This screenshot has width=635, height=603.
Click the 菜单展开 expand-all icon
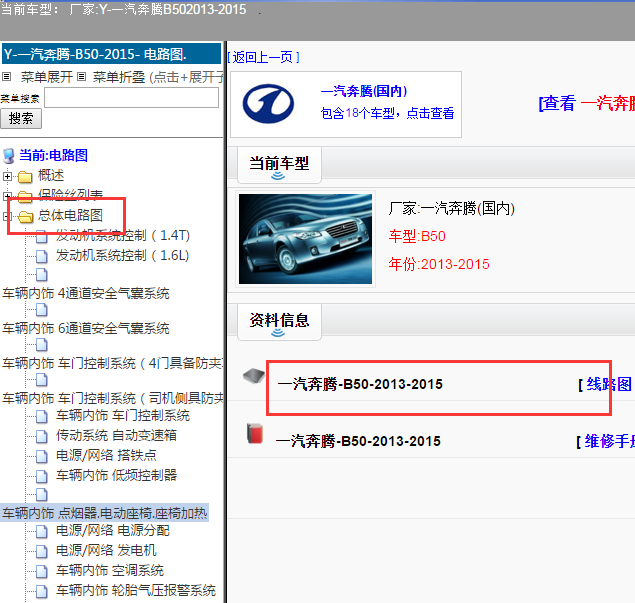click(x=6, y=76)
